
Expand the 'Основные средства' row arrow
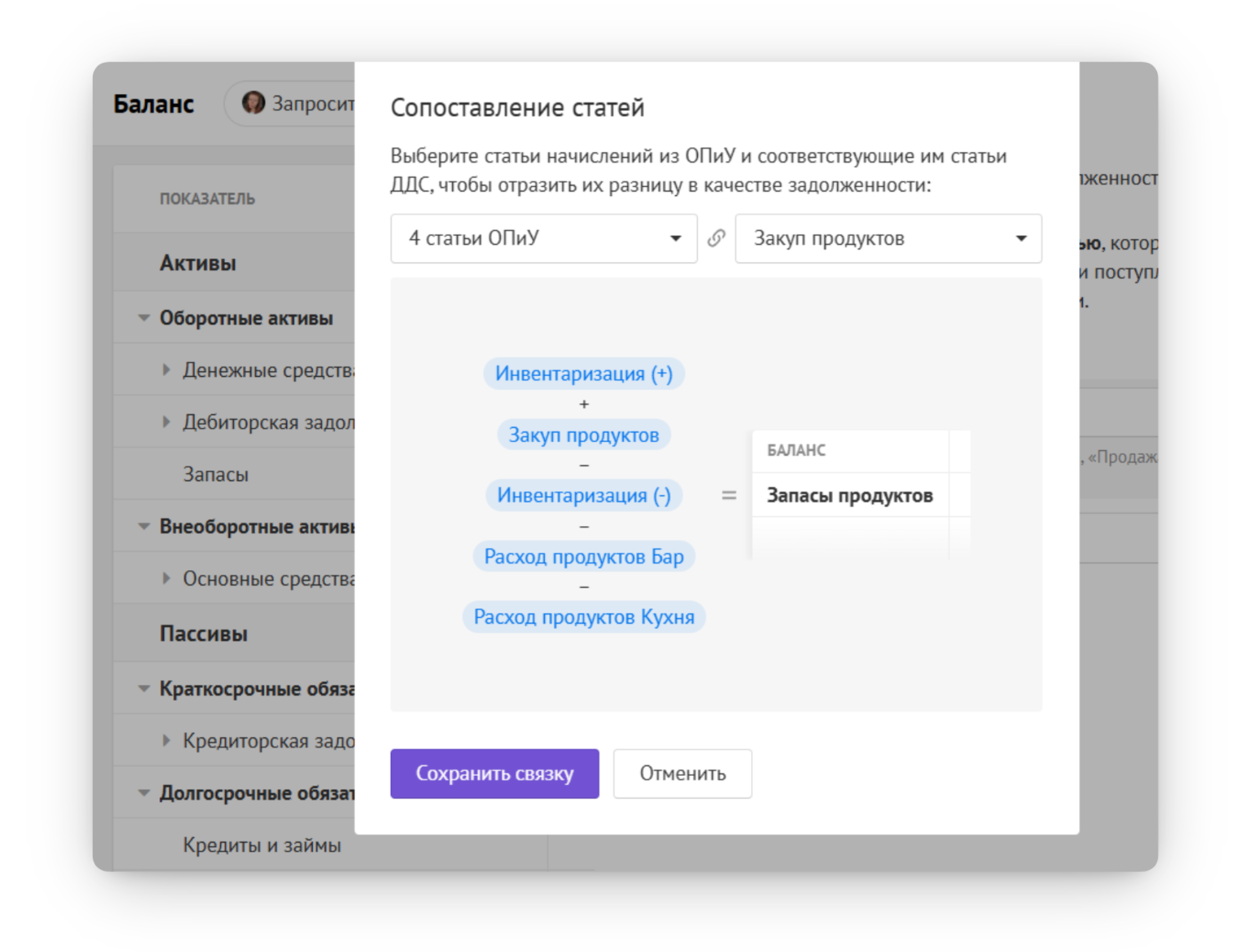click(x=167, y=578)
